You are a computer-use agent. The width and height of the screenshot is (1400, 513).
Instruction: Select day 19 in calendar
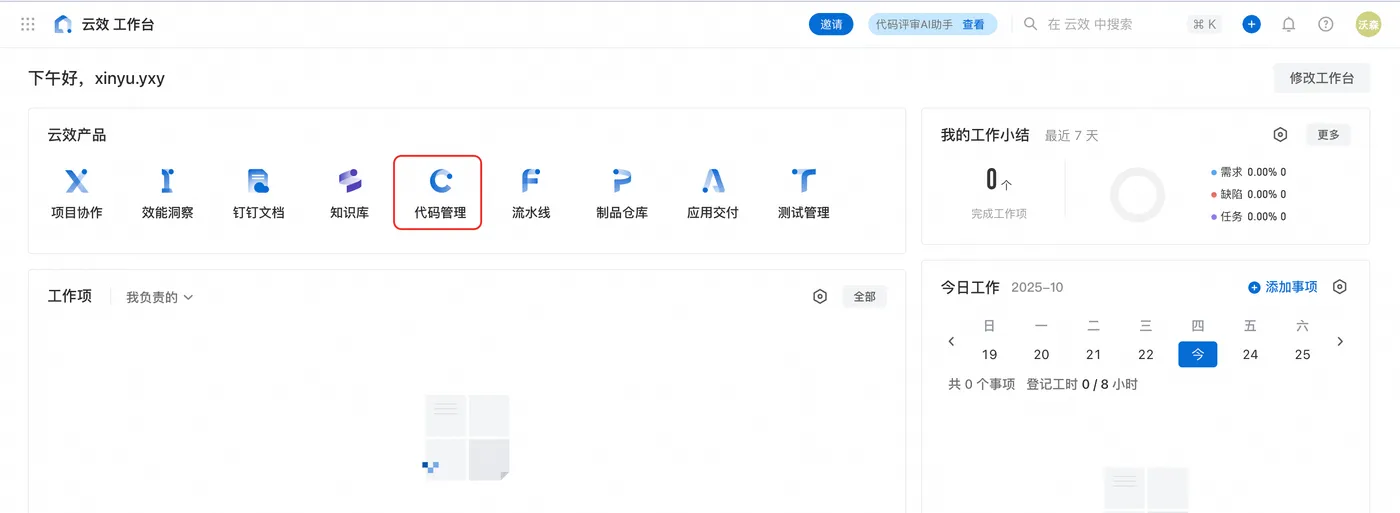989,354
